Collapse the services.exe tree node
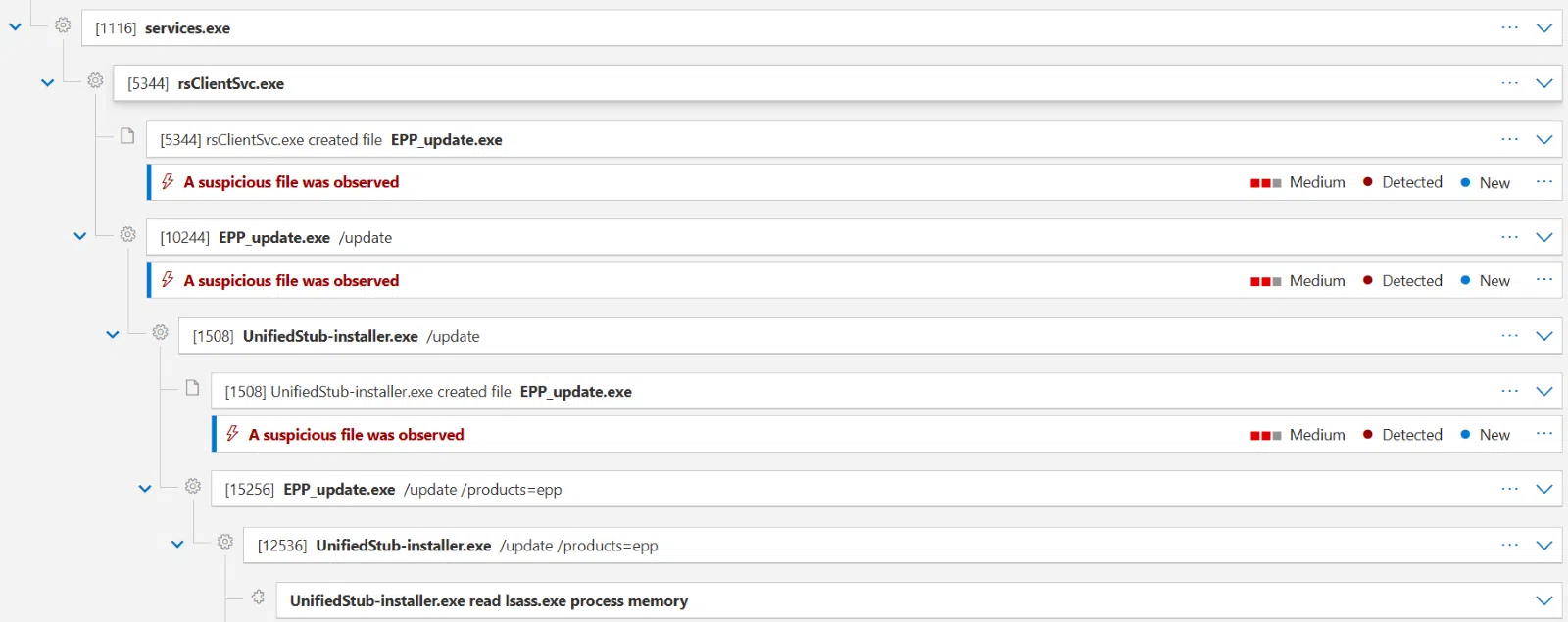The image size is (1568, 622). point(15,27)
